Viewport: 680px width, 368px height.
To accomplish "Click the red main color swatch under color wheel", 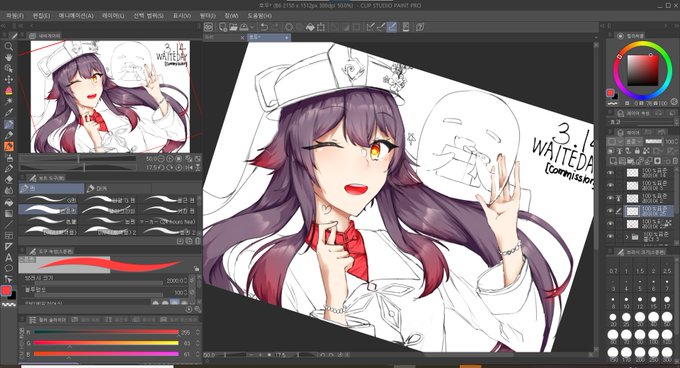I will pos(611,93).
